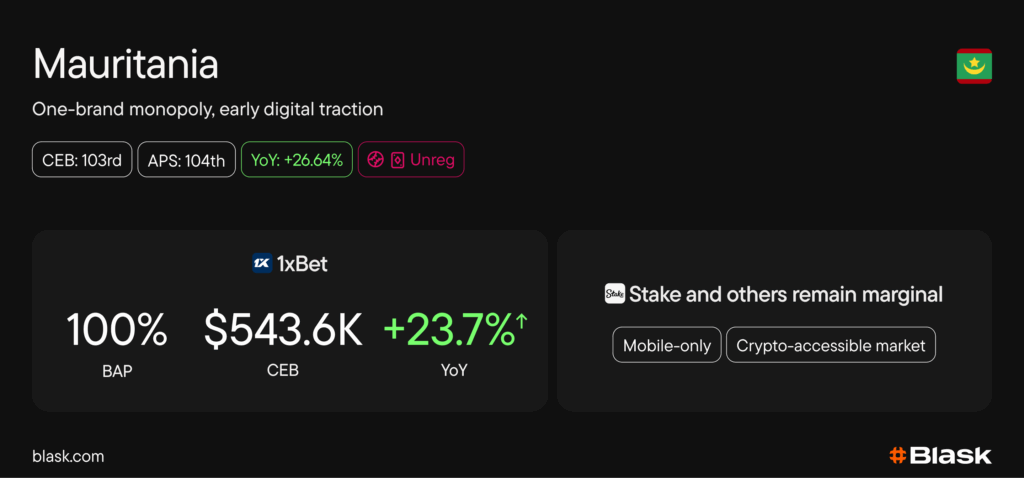Select the CEB: 103rd badge
This screenshot has height=478, width=1024.
[x=82, y=160]
